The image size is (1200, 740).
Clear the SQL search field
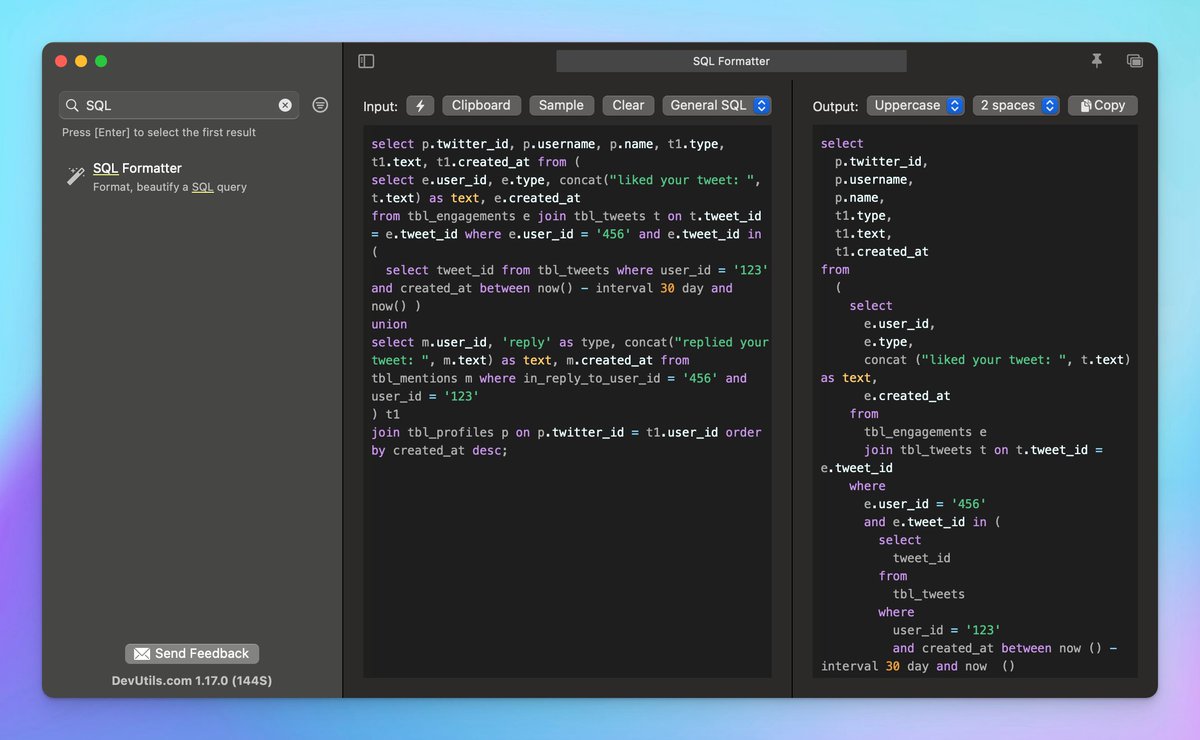[285, 105]
